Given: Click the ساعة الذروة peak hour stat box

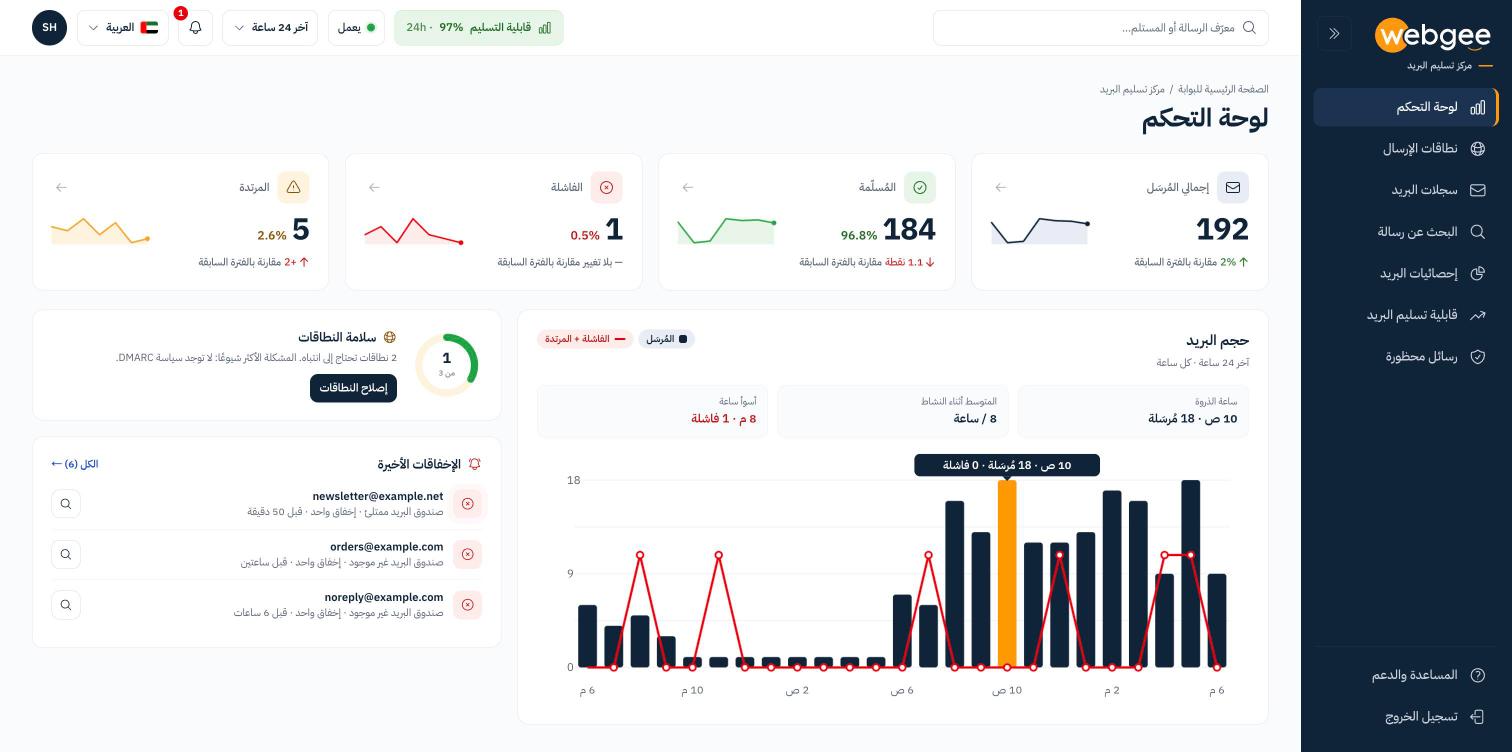Looking at the screenshot, I should pos(1133,411).
